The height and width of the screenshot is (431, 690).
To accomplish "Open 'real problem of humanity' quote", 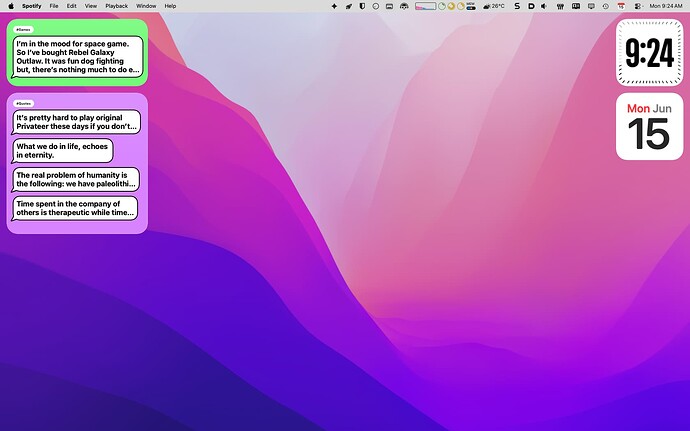I will [x=76, y=179].
